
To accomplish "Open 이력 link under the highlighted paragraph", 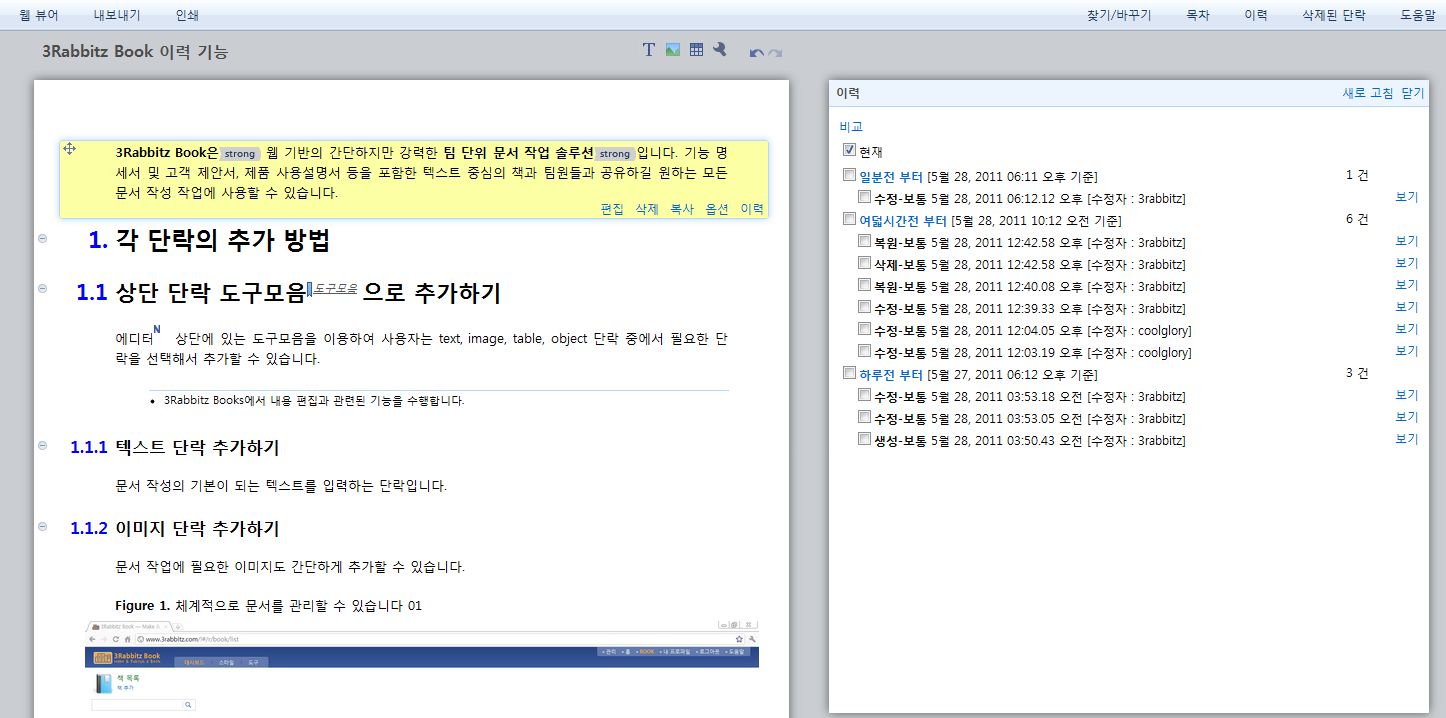I will 752,209.
